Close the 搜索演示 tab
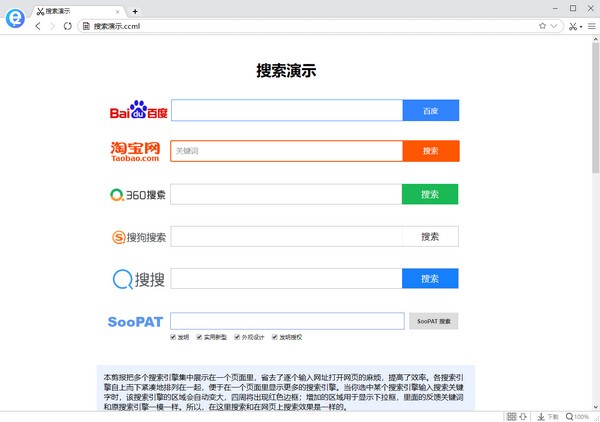This screenshot has width=600, height=422. coord(118,10)
